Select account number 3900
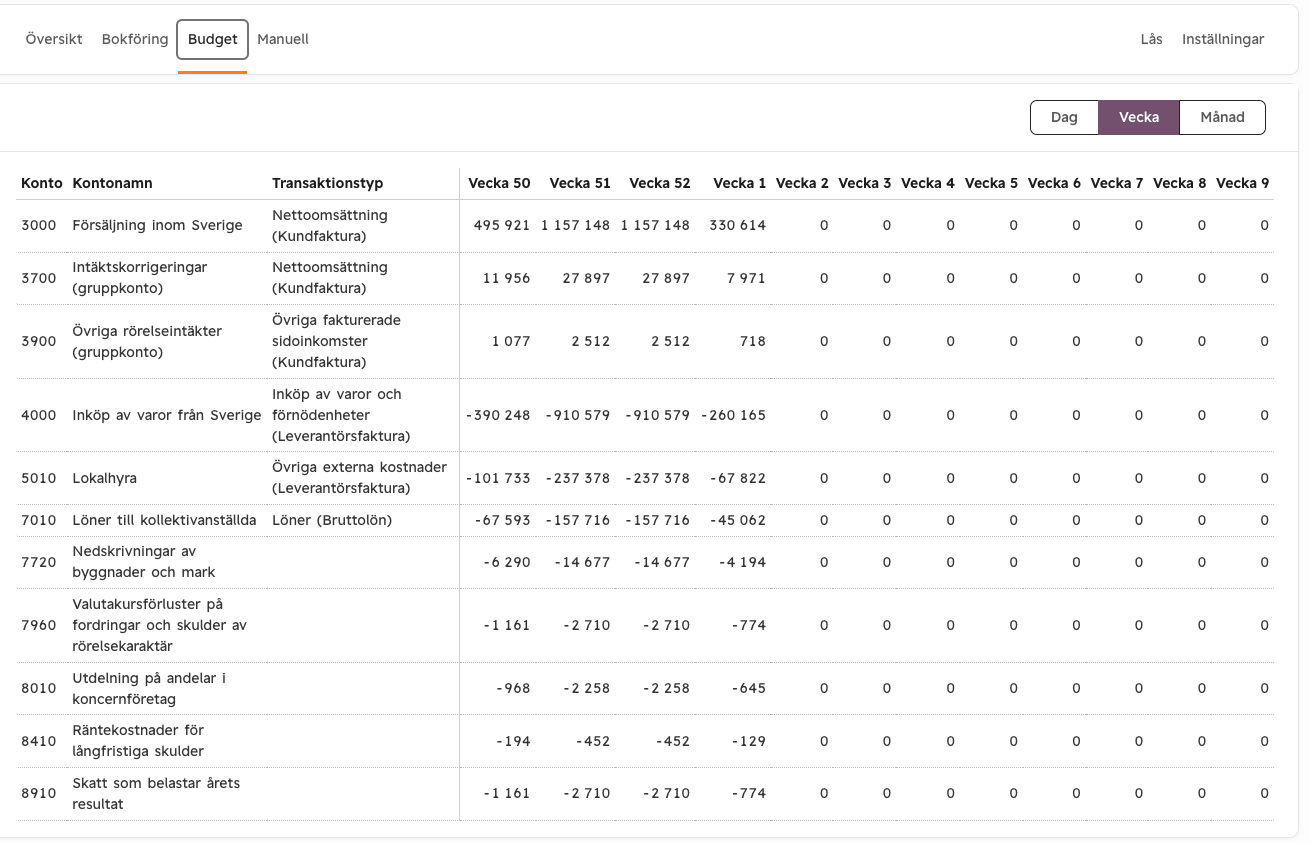 tap(39, 341)
